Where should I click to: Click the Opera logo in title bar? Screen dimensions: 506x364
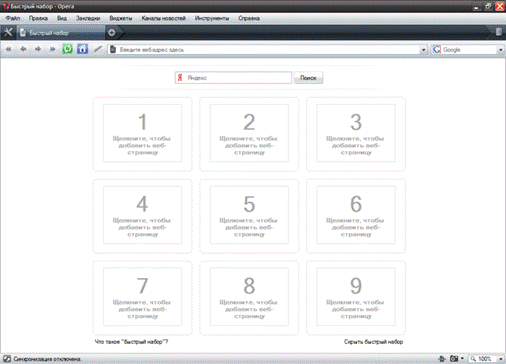(5, 6)
